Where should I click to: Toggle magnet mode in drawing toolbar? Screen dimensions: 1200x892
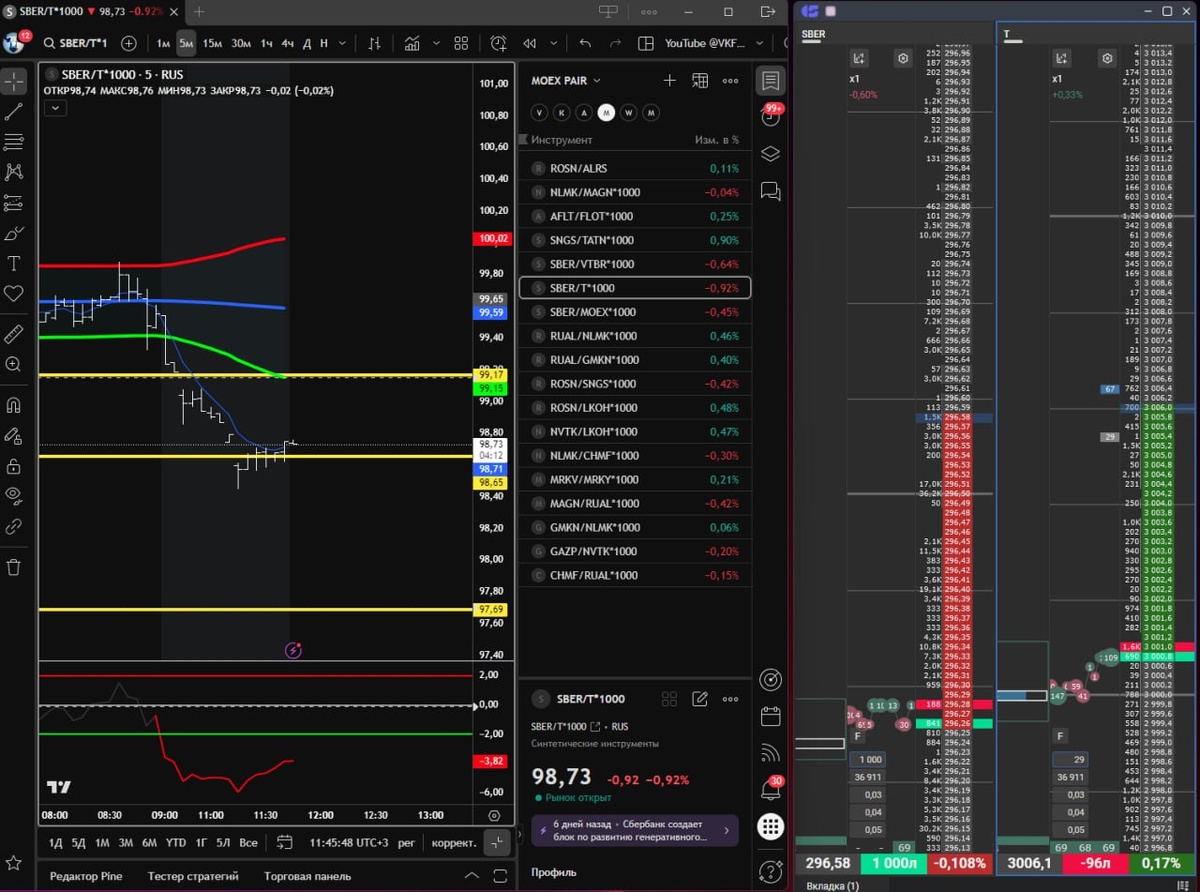[x=14, y=405]
